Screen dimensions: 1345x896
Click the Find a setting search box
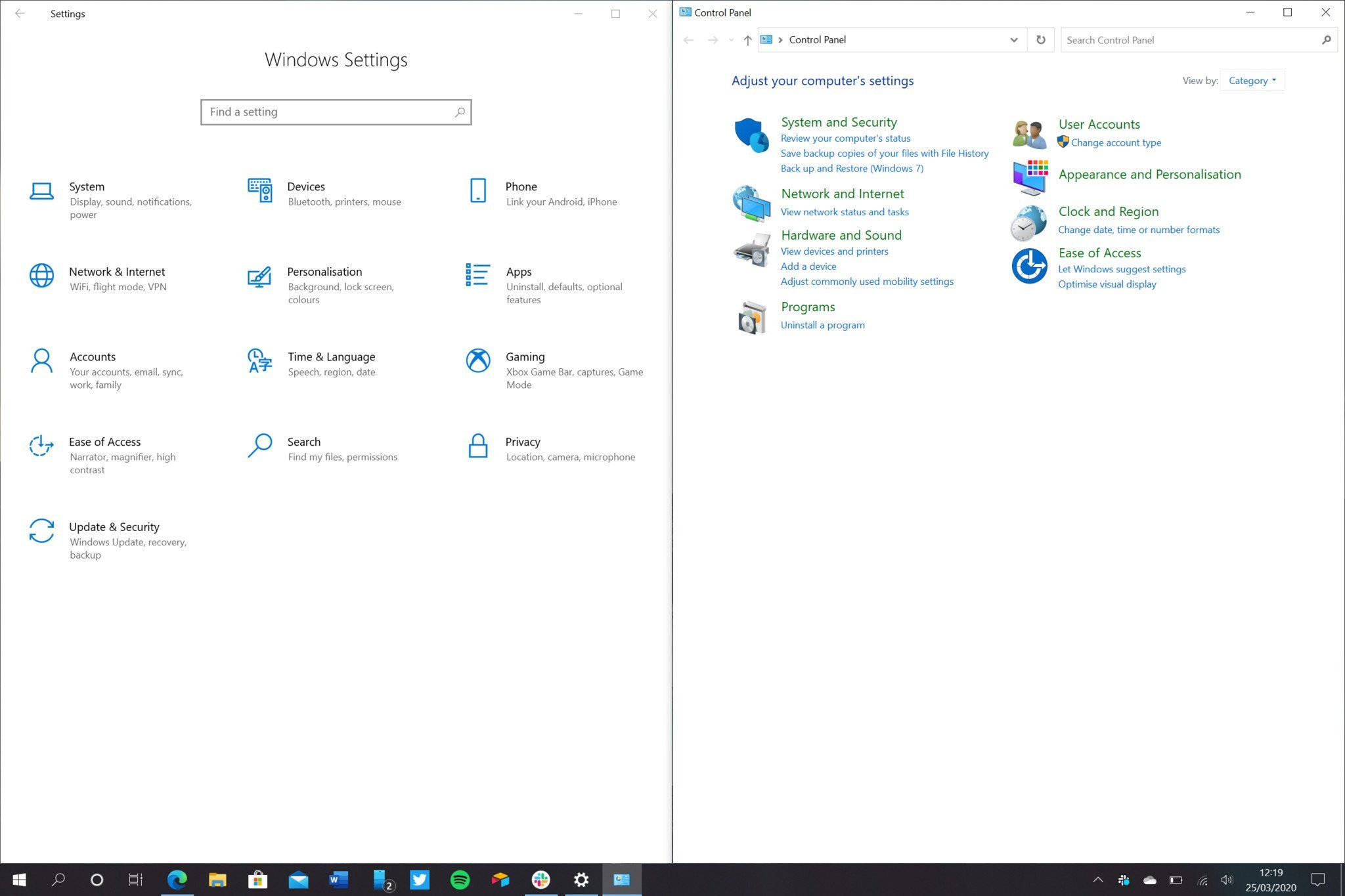pyautogui.click(x=336, y=112)
